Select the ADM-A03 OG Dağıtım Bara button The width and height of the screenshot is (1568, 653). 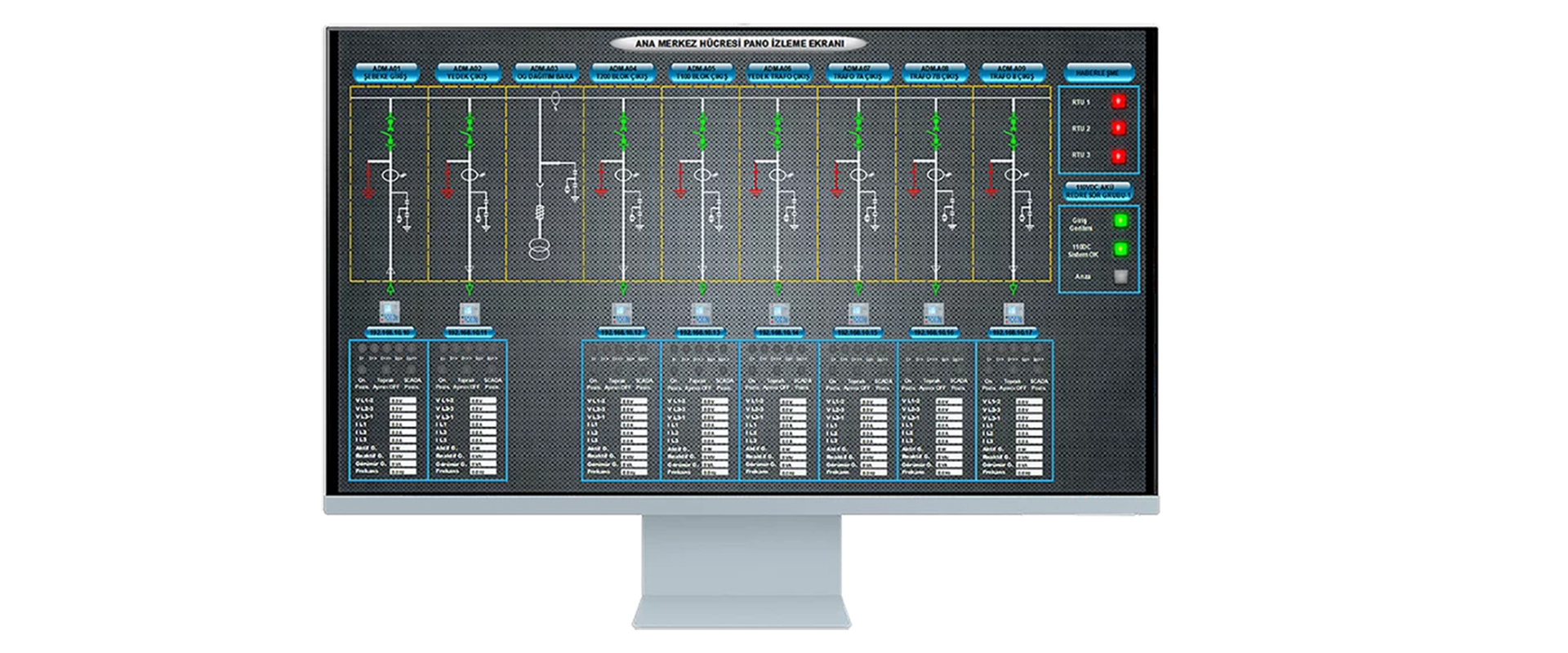pos(545,73)
